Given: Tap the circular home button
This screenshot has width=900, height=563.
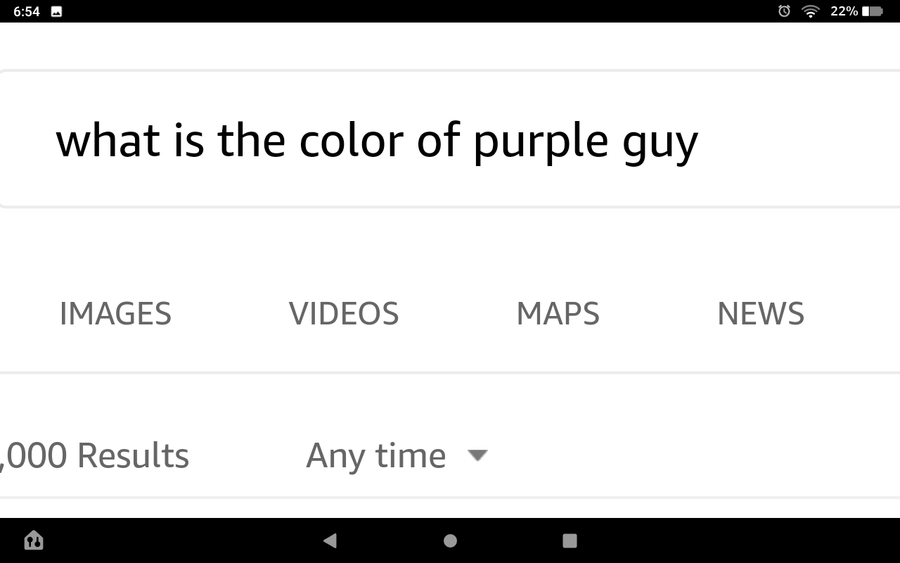Looking at the screenshot, I should [450, 541].
